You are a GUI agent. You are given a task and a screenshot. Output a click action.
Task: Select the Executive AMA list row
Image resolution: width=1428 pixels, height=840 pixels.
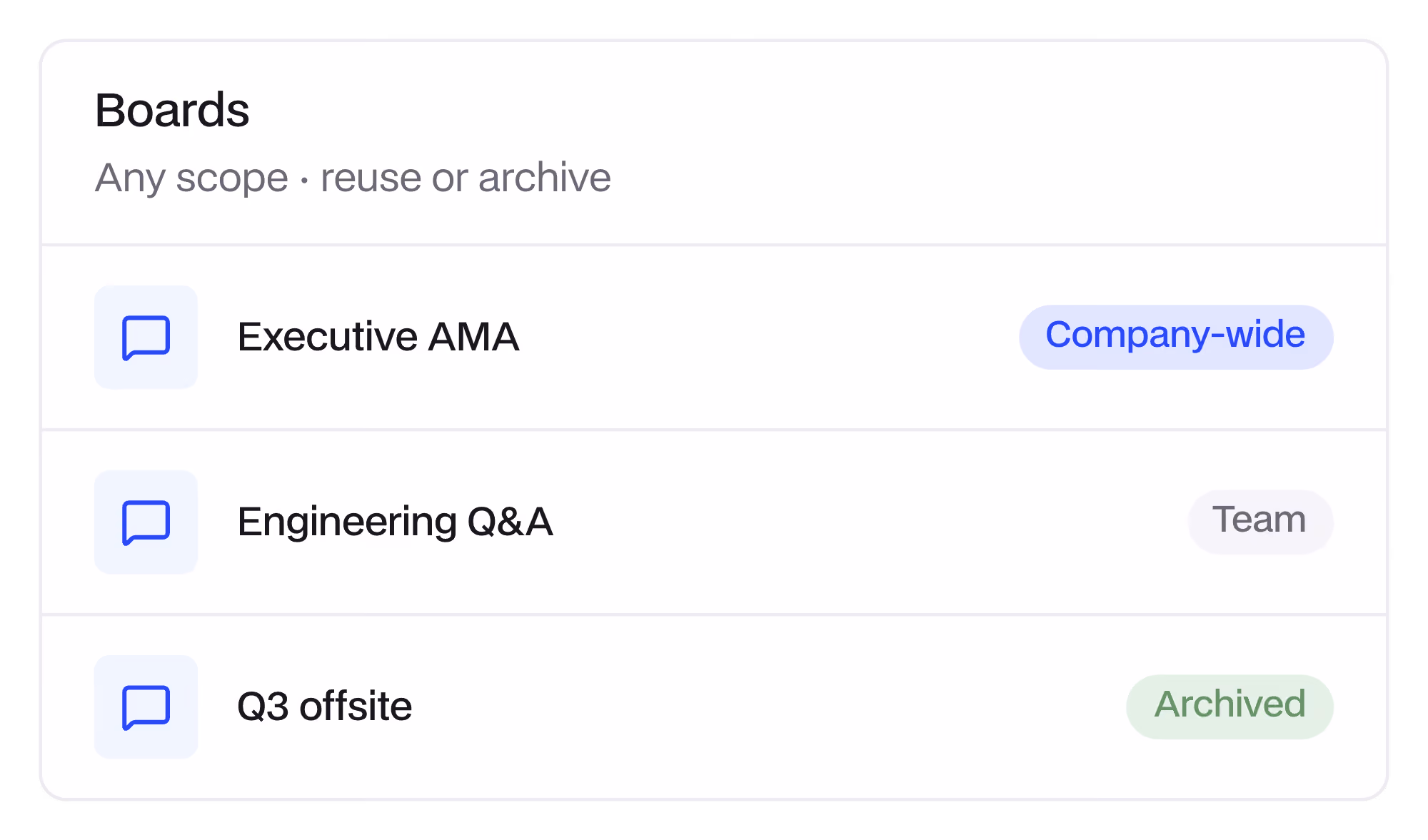pos(714,338)
